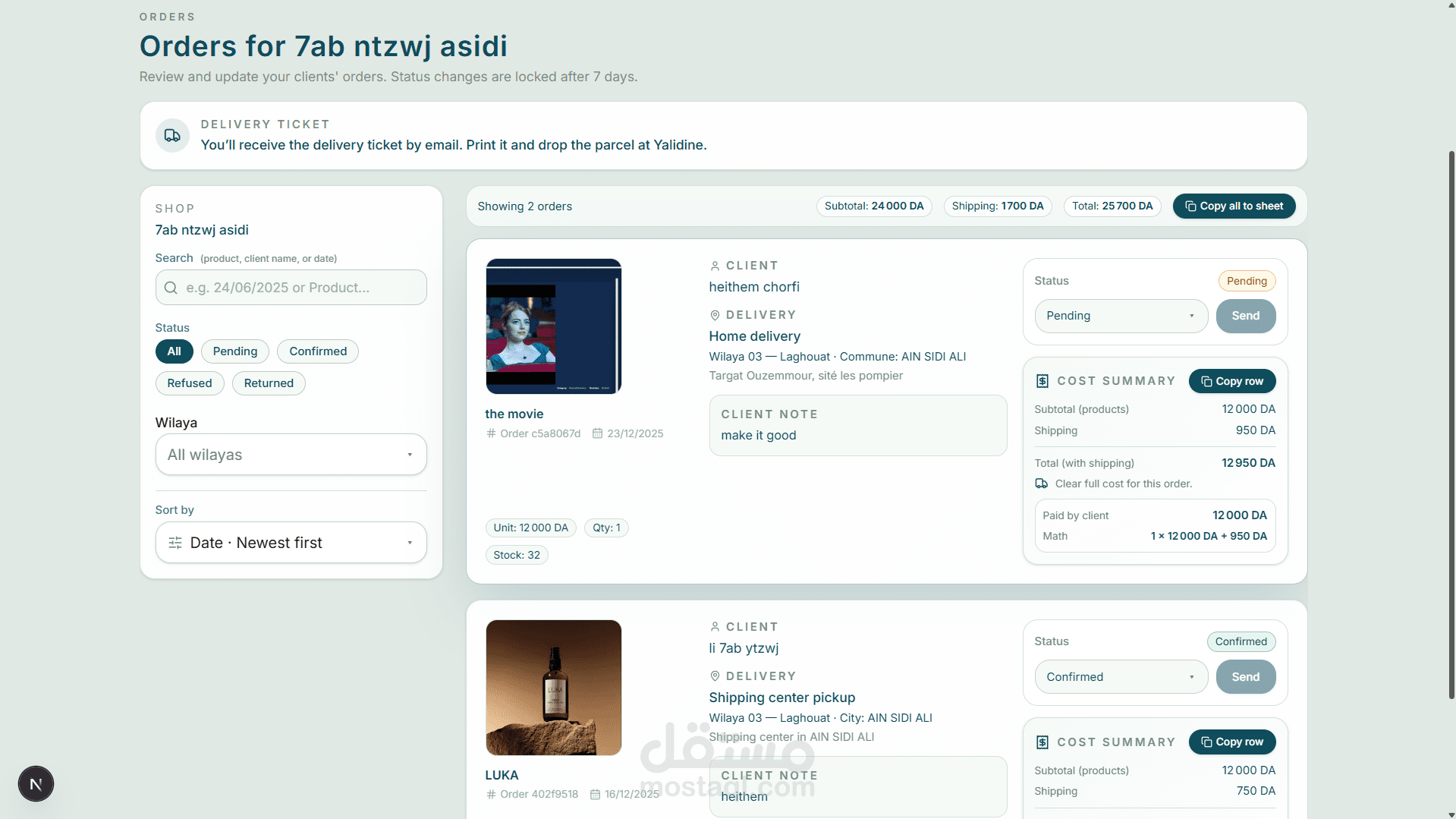Viewport: 1456px width, 819px height.
Task: Click the page vertical scrollbar
Action: point(1451,425)
